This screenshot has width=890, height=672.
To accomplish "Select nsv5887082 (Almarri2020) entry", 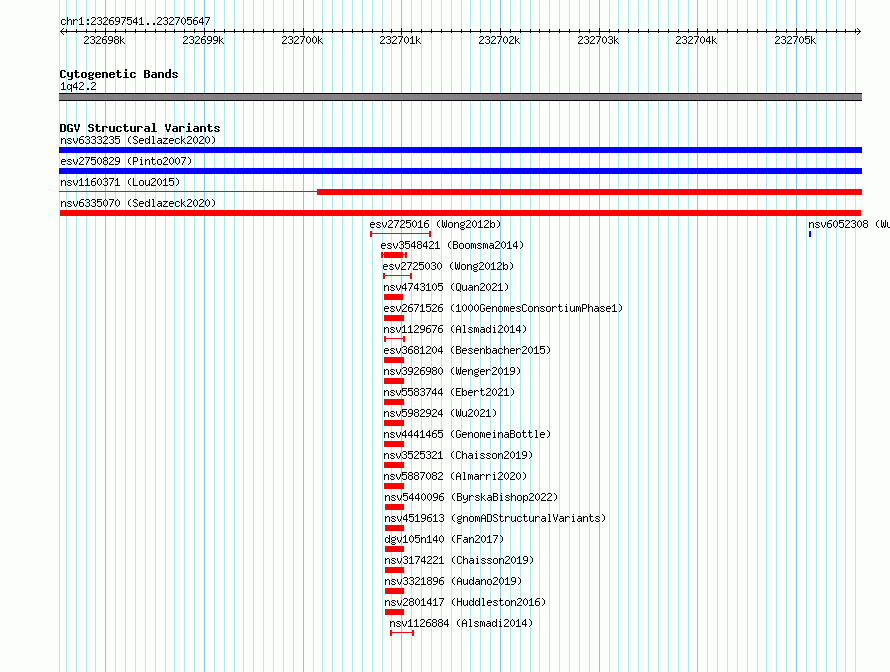I will (x=455, y=476).
